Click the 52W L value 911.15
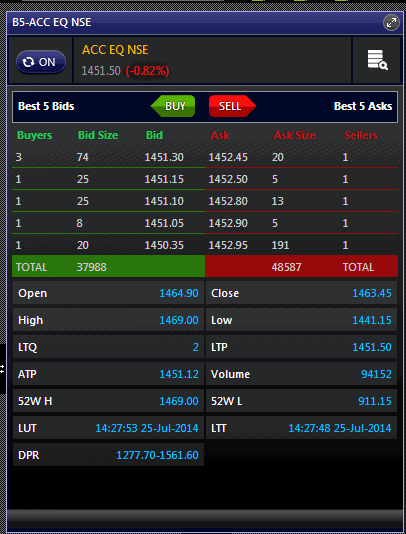Image resolution: width=406 pixels, height=534 pixels. click(375, 401)
